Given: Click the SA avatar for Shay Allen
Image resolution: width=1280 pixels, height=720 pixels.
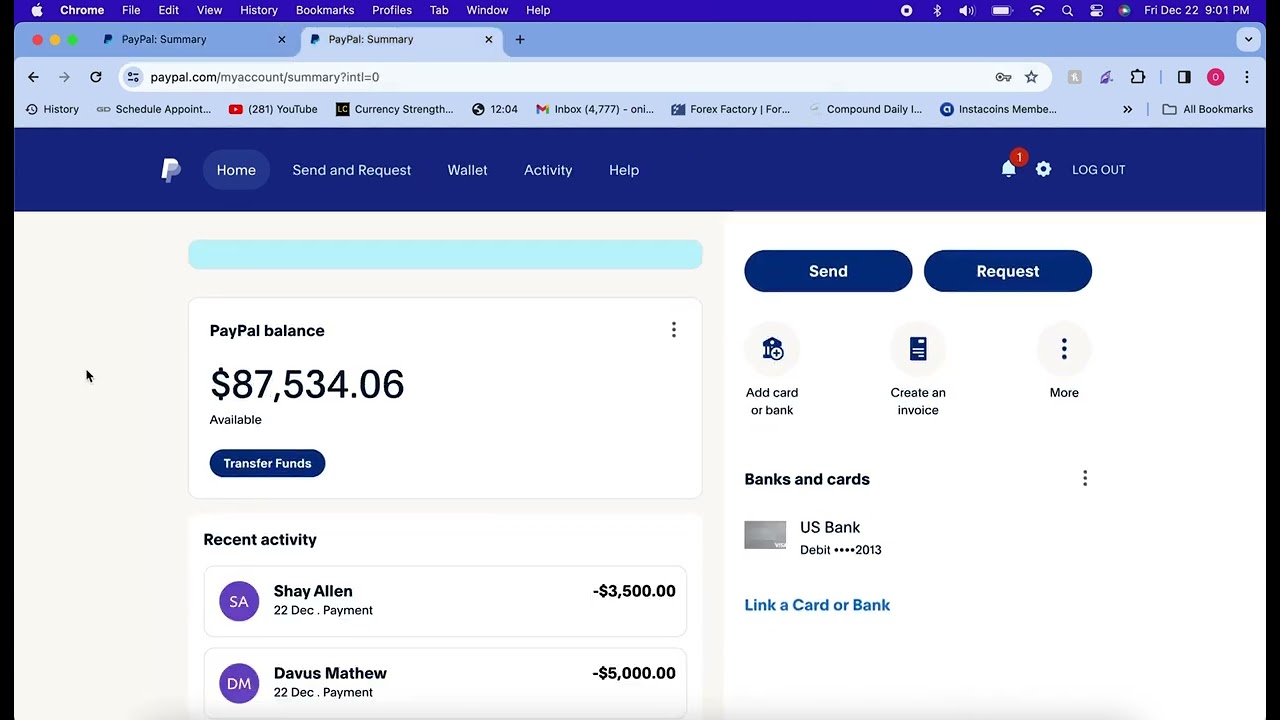Looking at the screenshot, I should (239, 601).
